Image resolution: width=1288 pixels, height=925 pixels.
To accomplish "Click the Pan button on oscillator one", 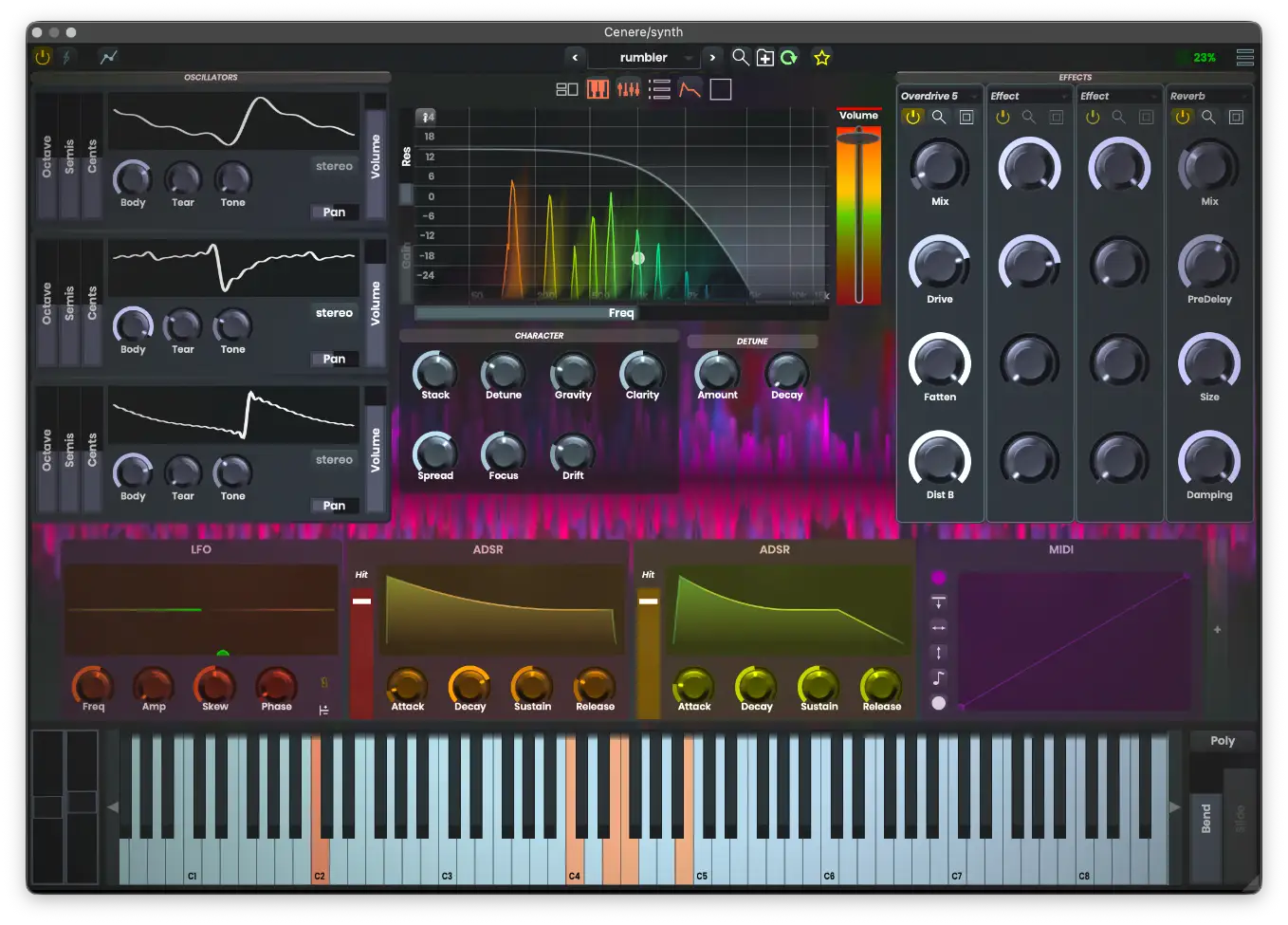I will 334,213.
